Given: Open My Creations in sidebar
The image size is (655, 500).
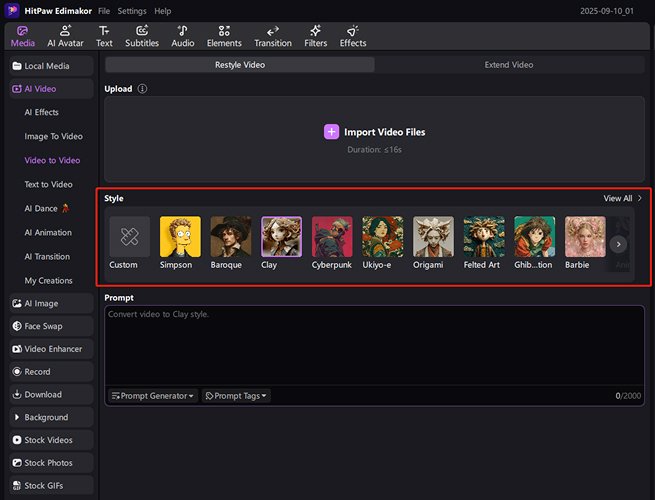Looking at the screenshot, I should coord(48,281).
